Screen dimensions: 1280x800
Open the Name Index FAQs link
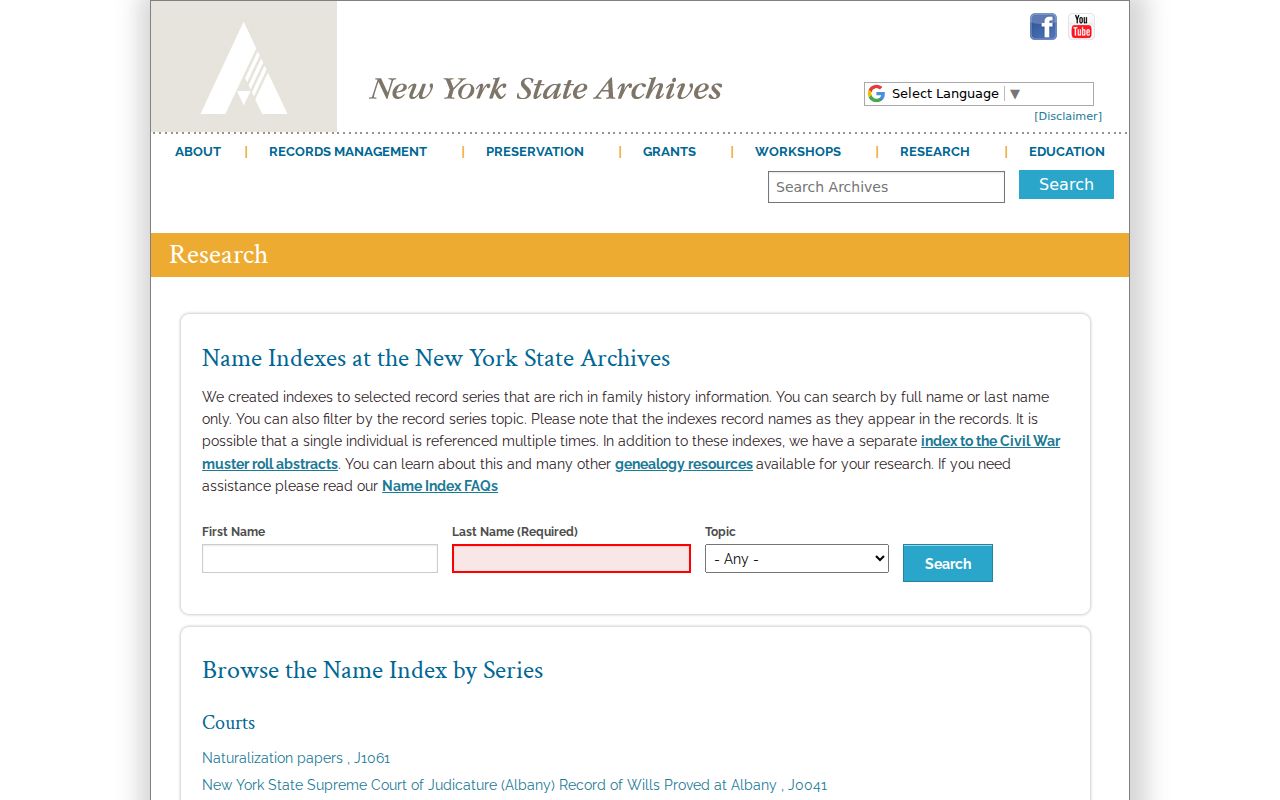click(x=440, y=486)
